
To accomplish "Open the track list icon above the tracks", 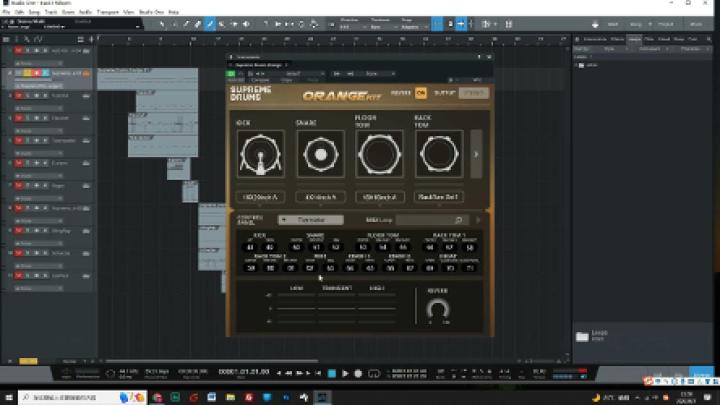I will click(6, 39).
